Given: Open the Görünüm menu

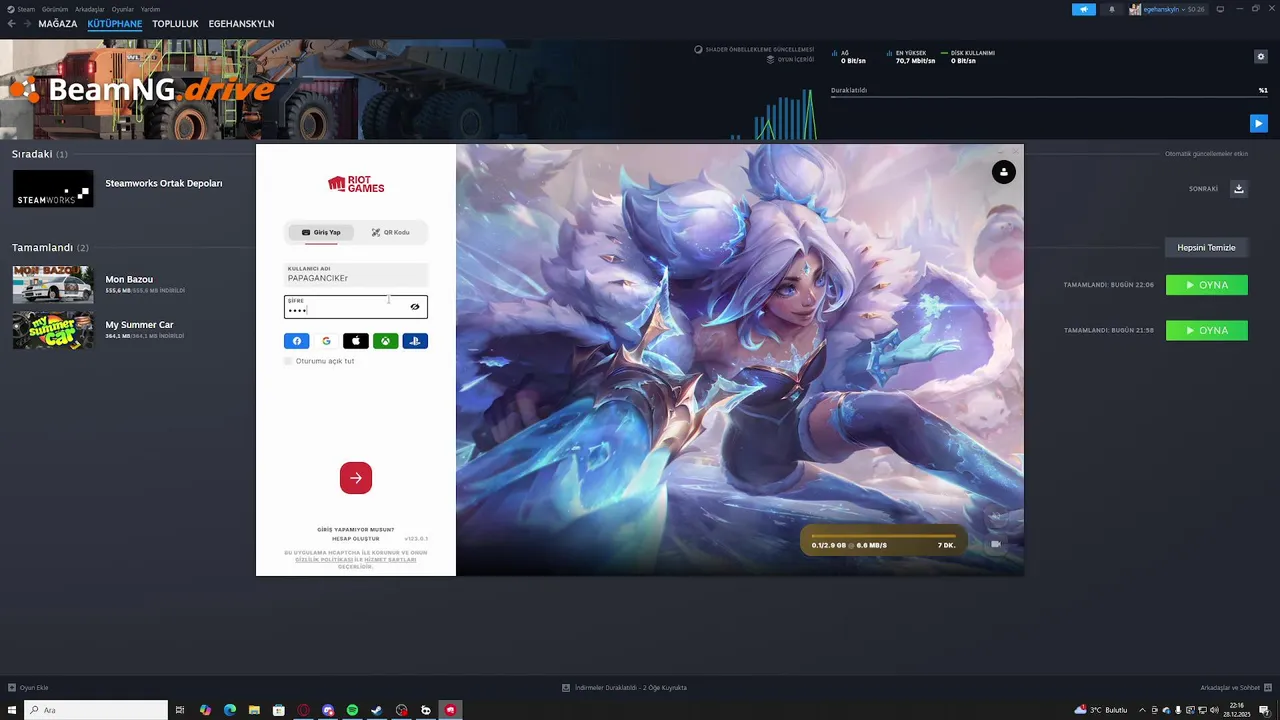Looking at the screenshot, I should point(55,9).
